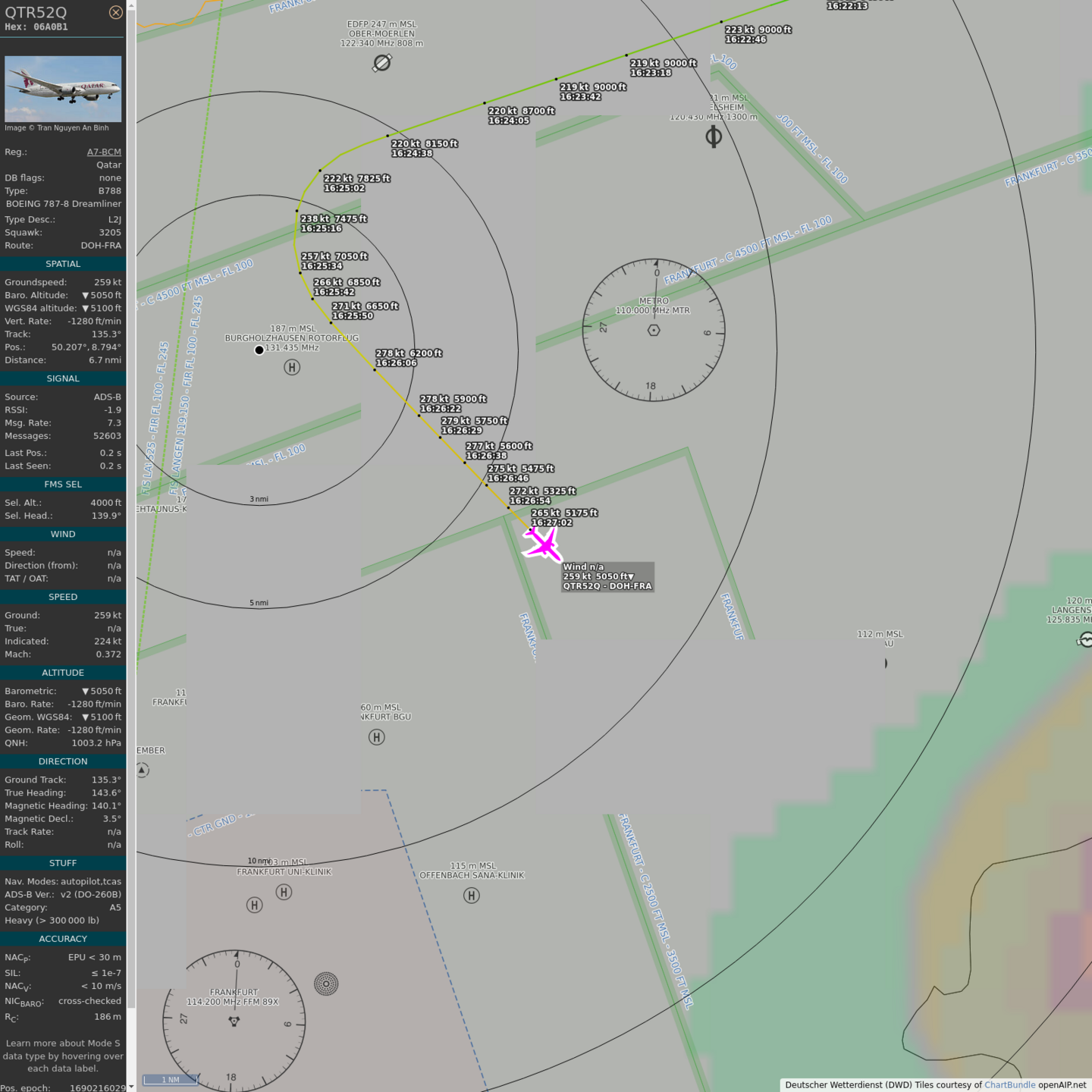
Task: Select the Burgholzhausen Rotorflug black dot
Action: tap(259, 350)
